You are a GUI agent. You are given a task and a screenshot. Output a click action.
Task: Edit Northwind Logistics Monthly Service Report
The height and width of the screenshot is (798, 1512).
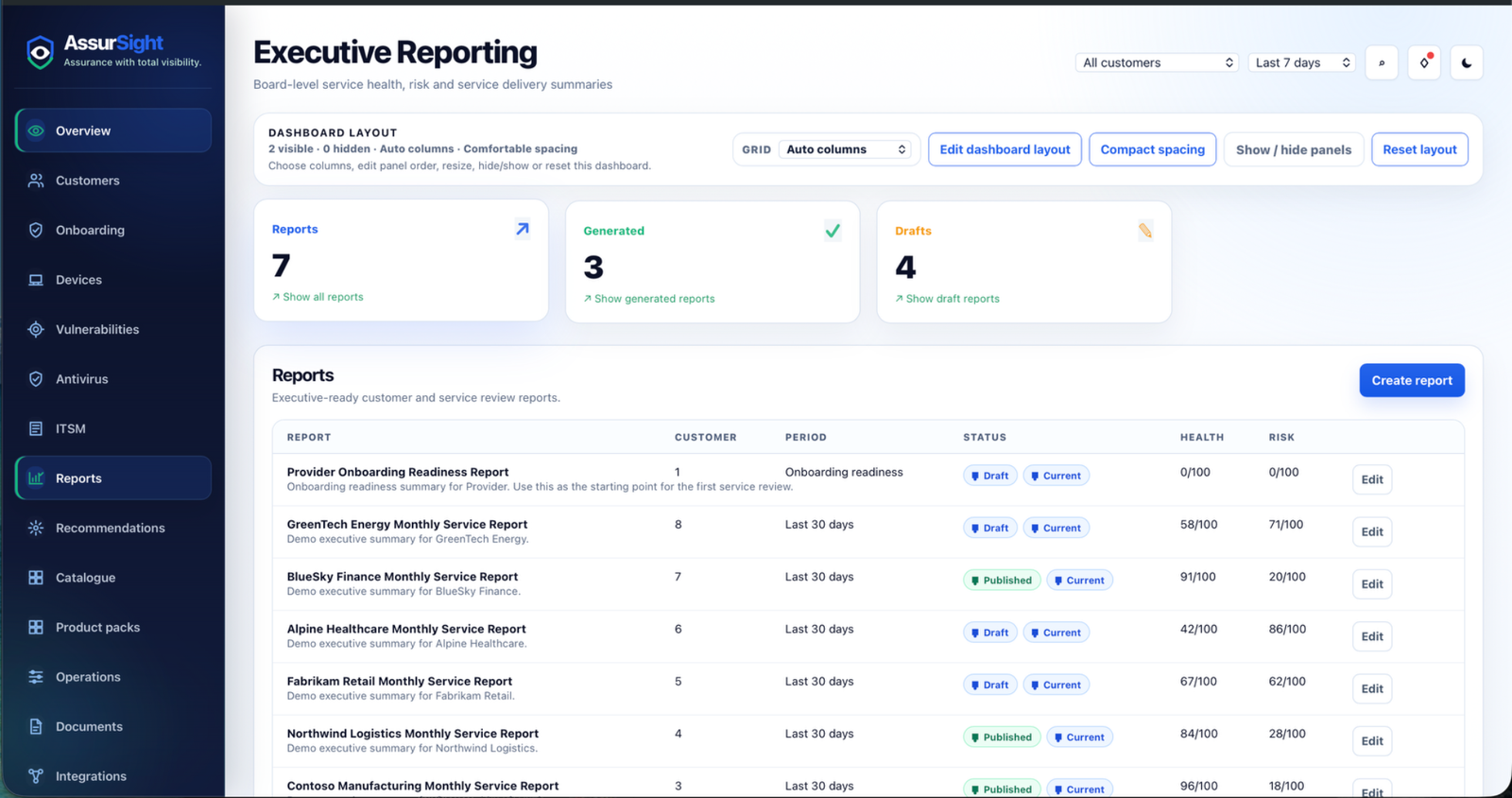[x=1372, y=741]
